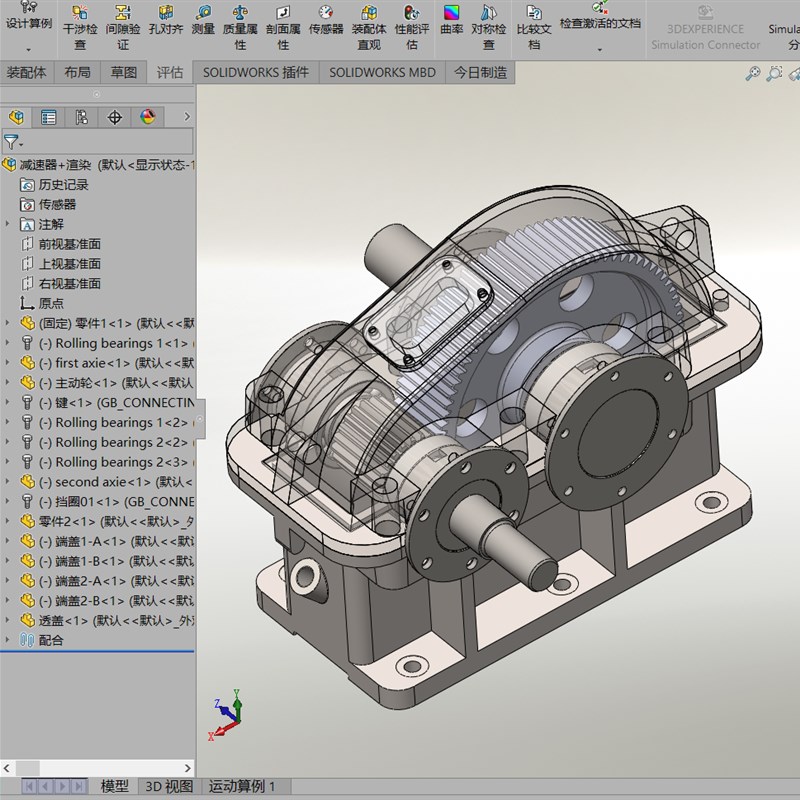This screenshot has height=800, width=800.
Task: Expand the 注解 annotations folder
Action: pos(9,224)
